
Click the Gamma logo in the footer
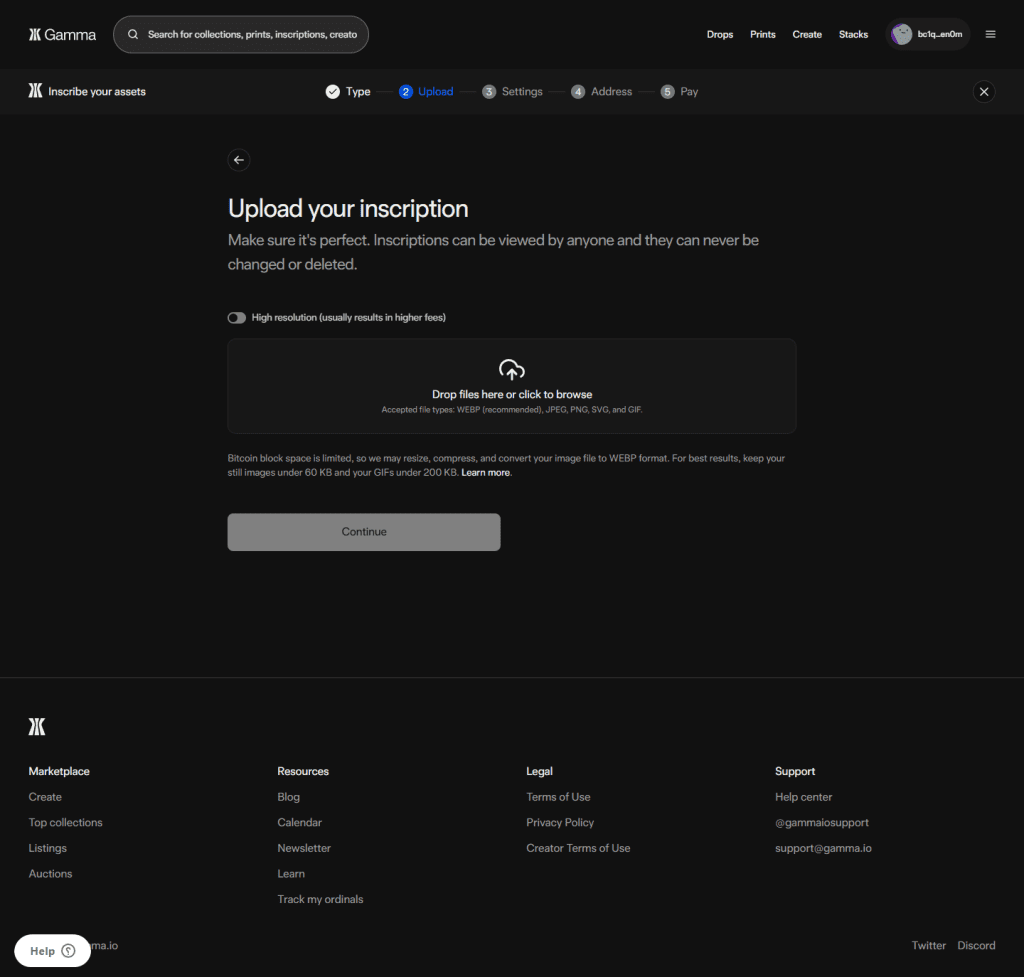click(37, 727)
